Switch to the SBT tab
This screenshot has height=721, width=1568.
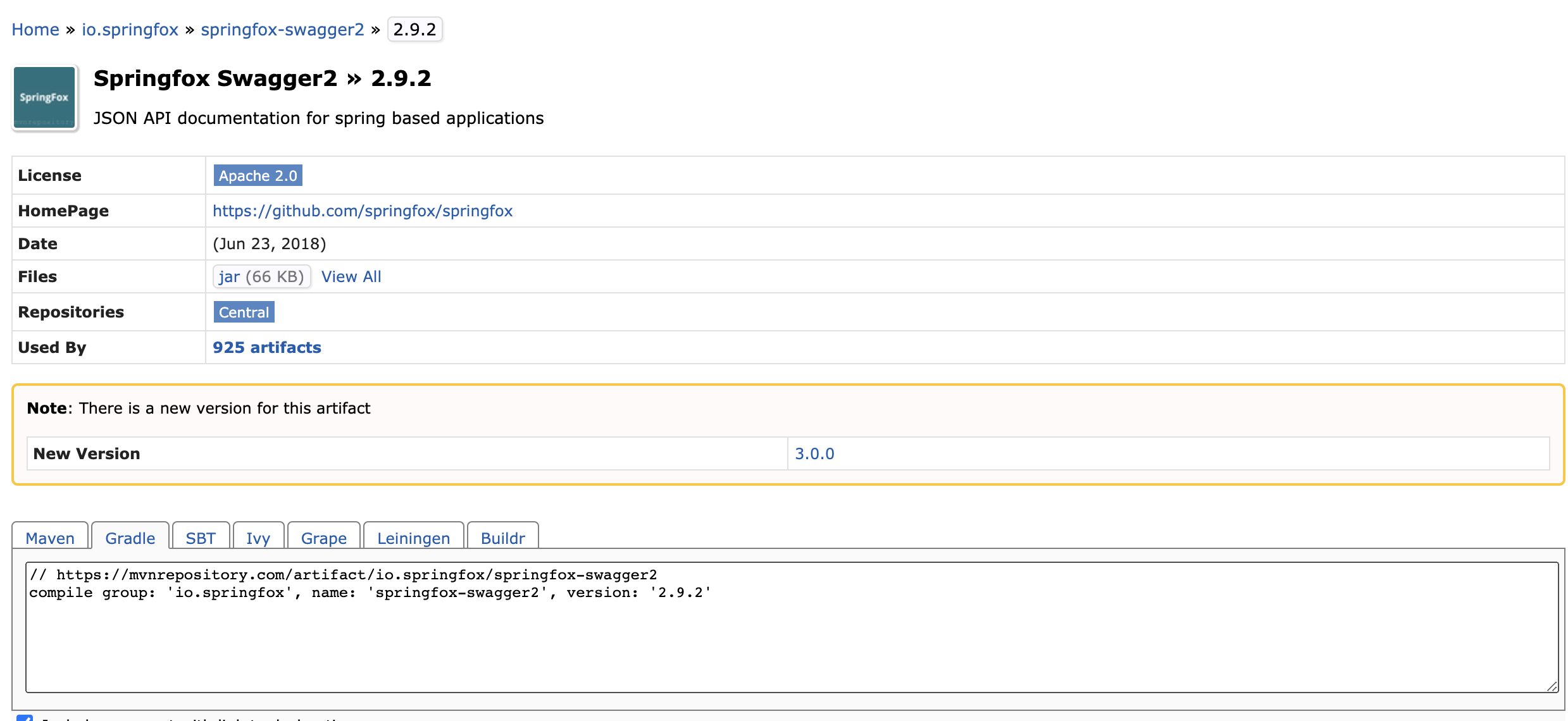201,538
